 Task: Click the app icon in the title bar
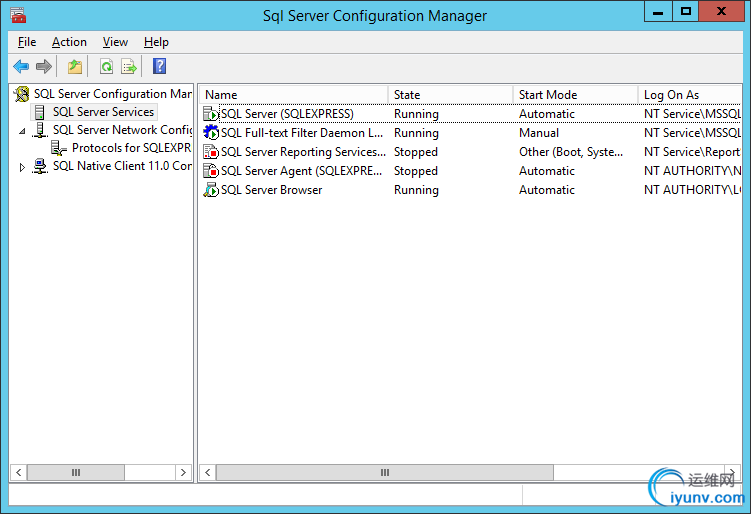coord(18,15)
